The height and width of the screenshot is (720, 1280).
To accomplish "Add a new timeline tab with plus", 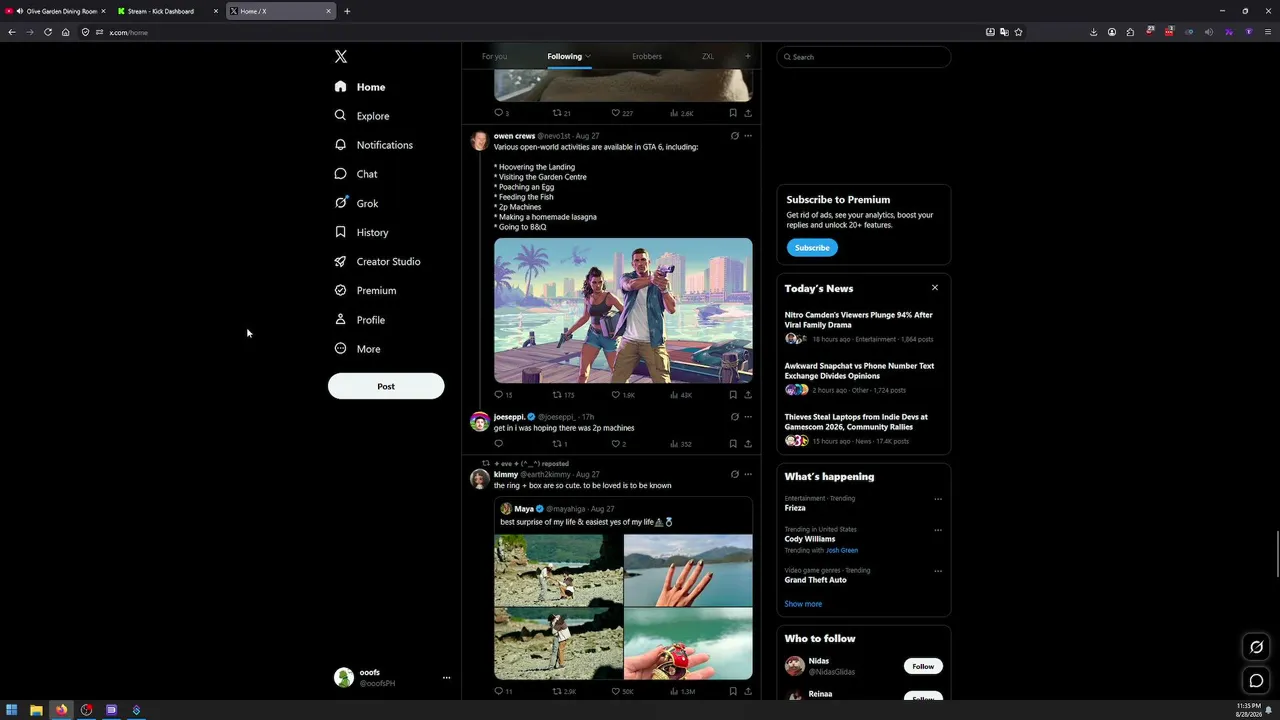I will [747, 56].
